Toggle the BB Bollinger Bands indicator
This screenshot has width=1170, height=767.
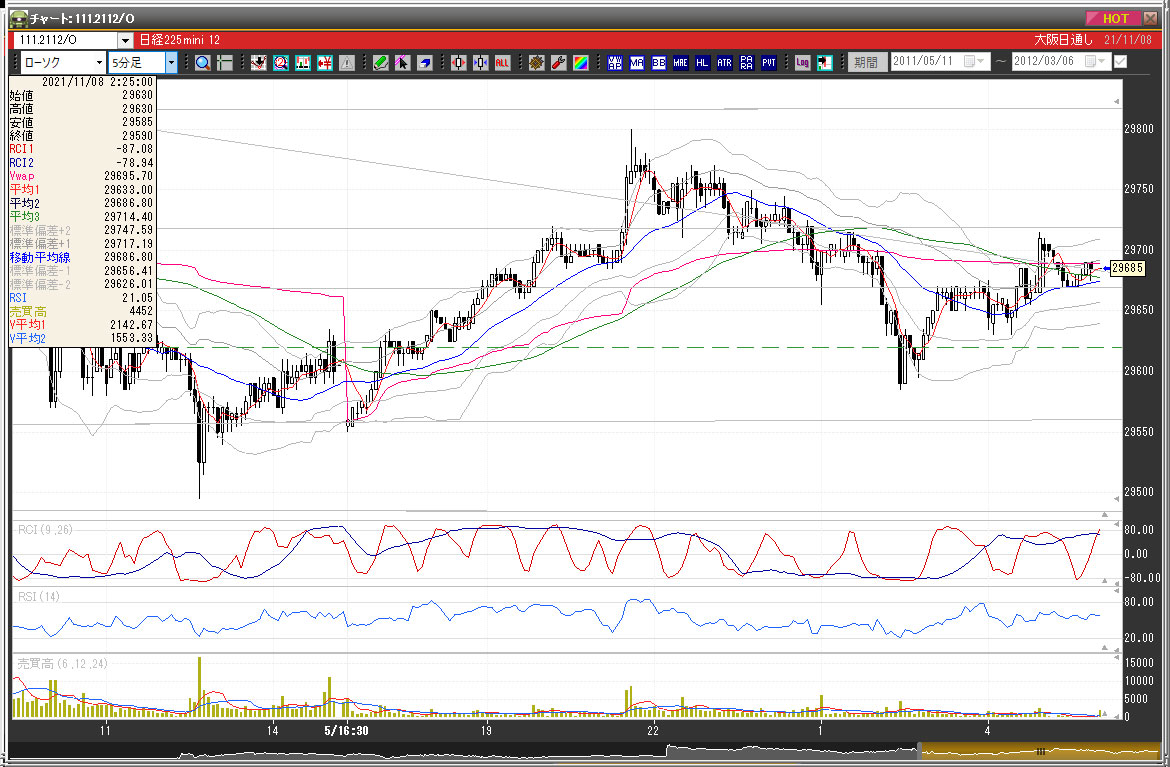659,62
